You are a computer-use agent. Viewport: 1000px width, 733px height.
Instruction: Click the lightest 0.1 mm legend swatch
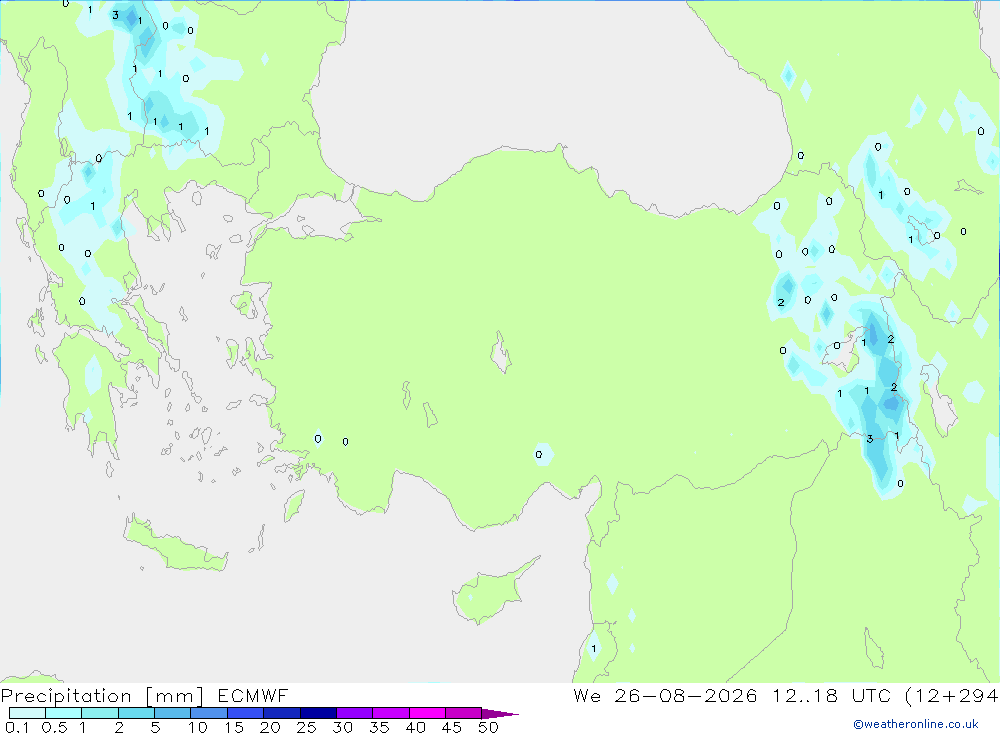(x=27, y=713)
